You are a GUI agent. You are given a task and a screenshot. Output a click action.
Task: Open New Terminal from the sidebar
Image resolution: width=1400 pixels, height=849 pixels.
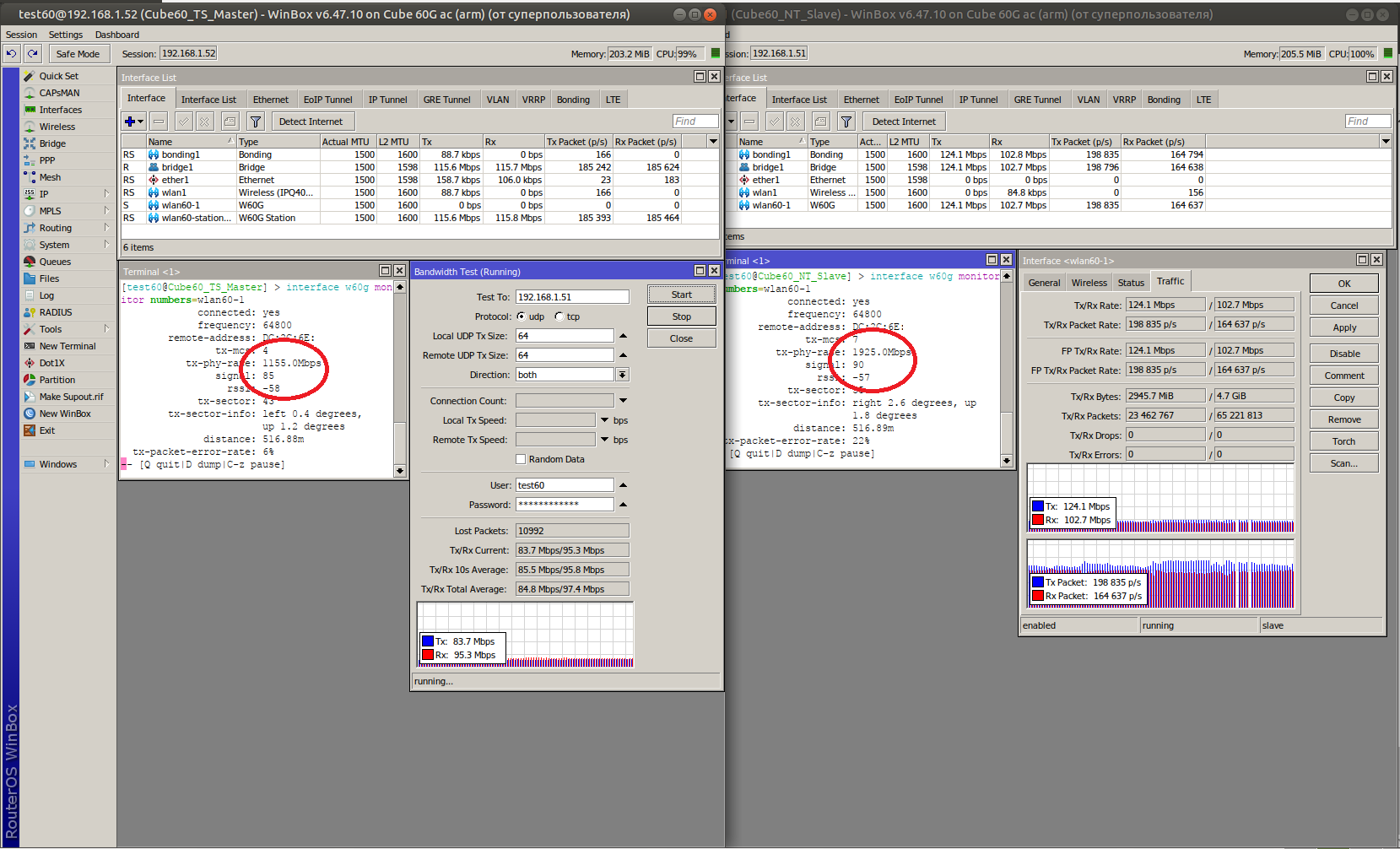pyautogui.click(x=68, y=346)
